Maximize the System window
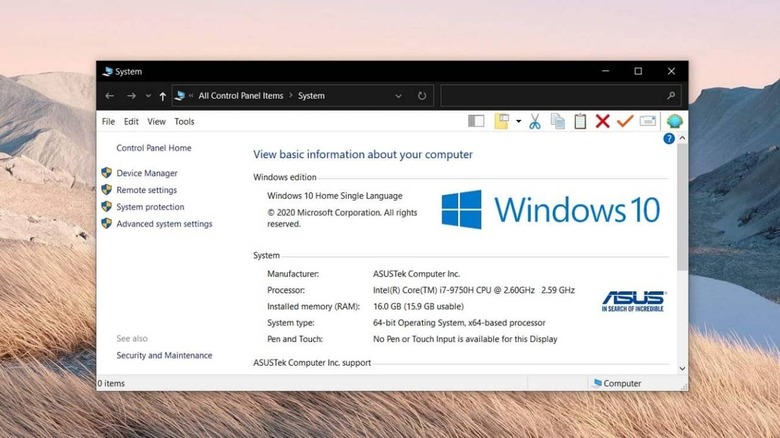 click(x=638, y=71)
